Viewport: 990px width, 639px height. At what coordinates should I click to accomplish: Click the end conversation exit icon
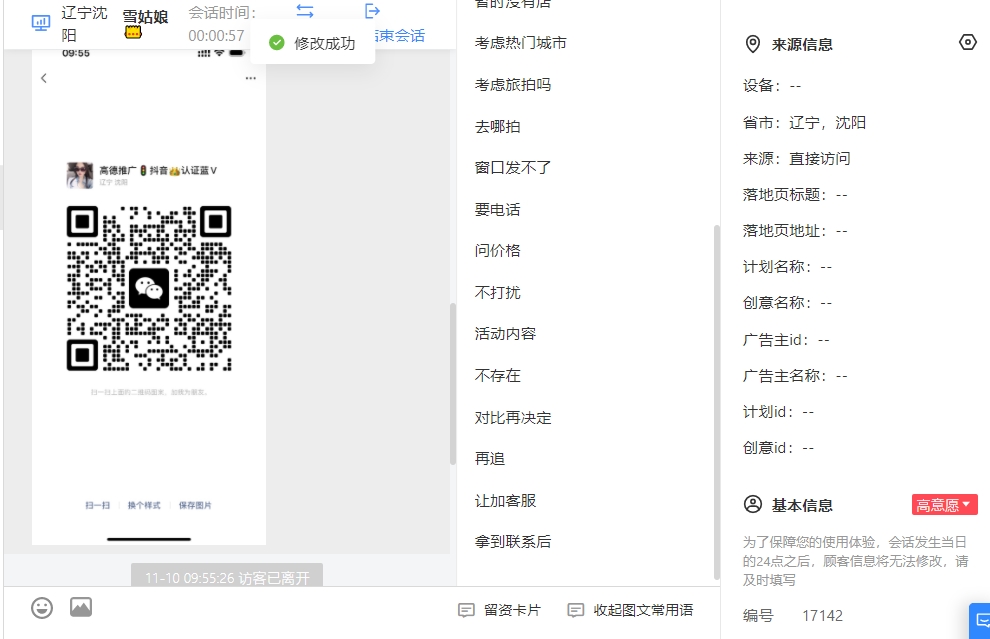[x=373, y=11]
